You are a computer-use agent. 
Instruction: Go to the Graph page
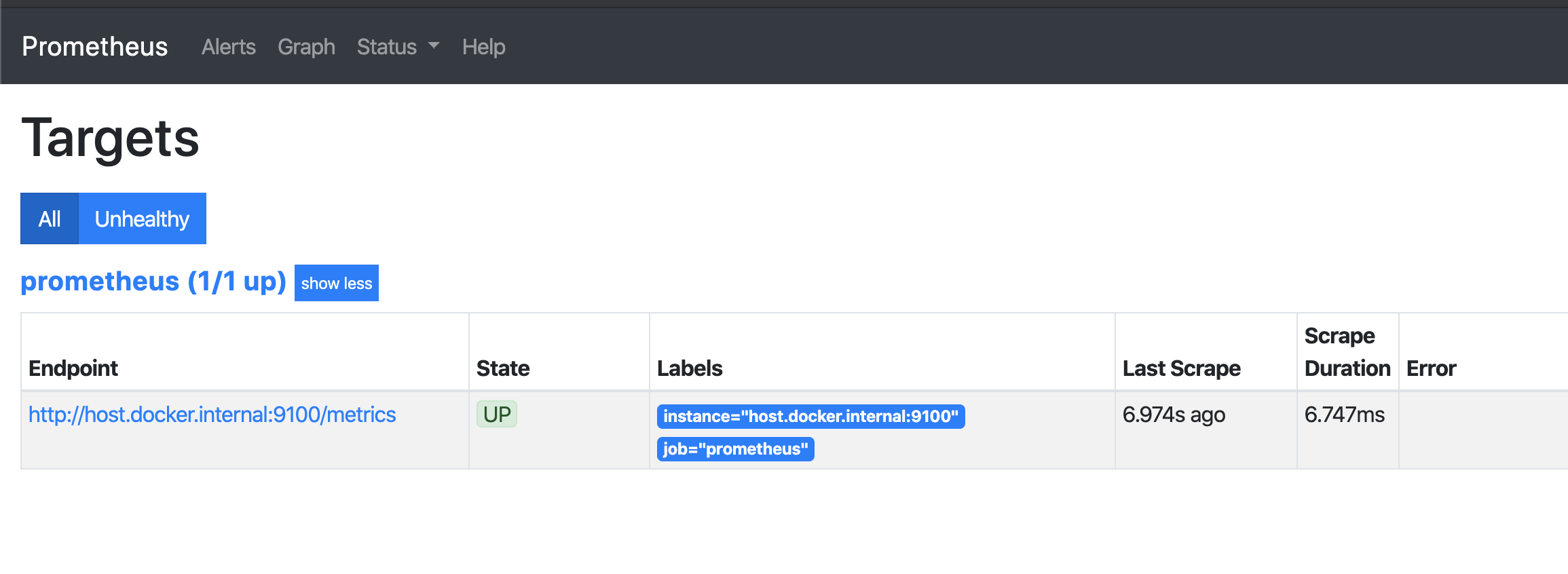click(x=306, y=47)
